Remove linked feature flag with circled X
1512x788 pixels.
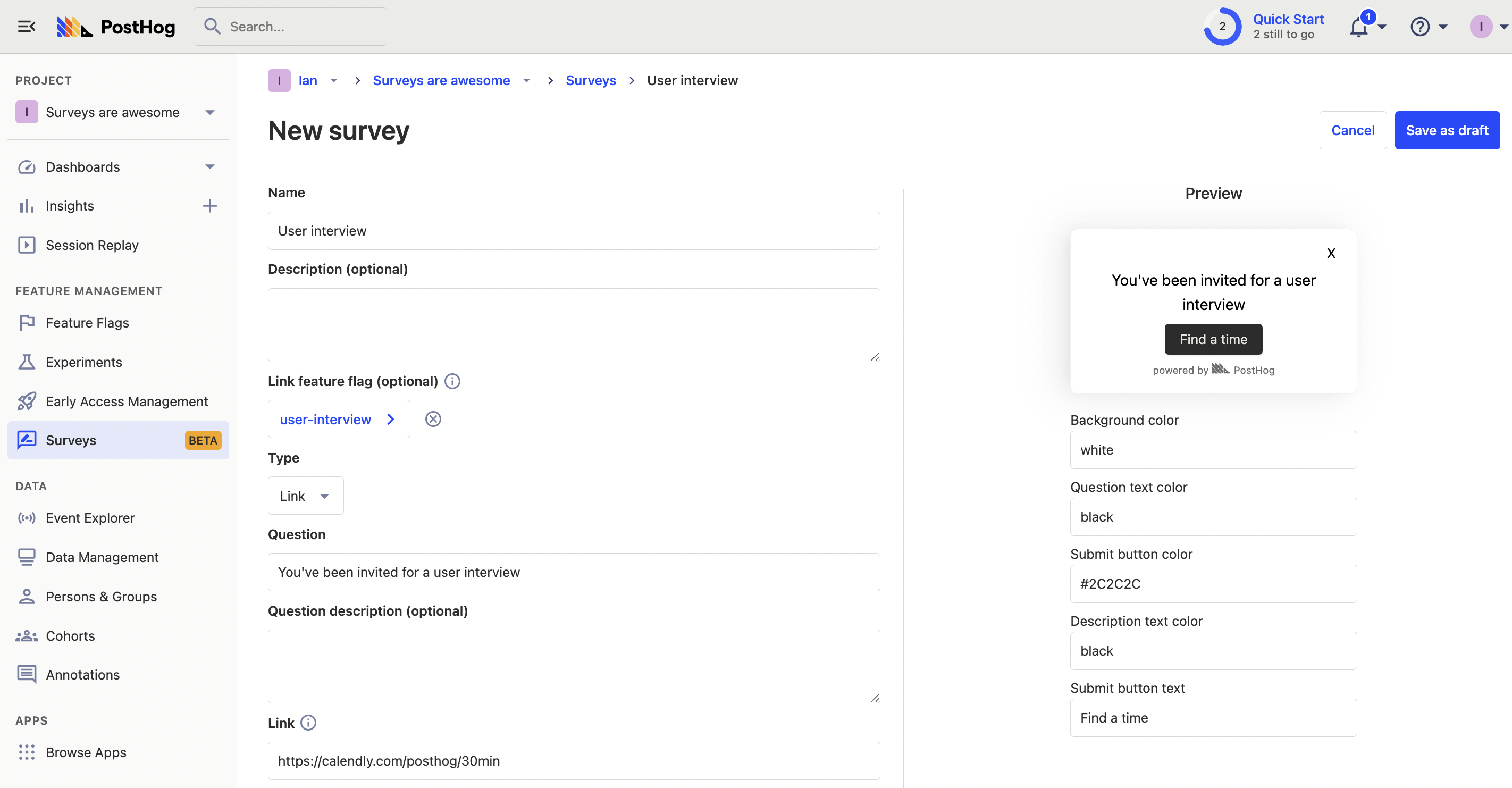[x=433, y=419]
